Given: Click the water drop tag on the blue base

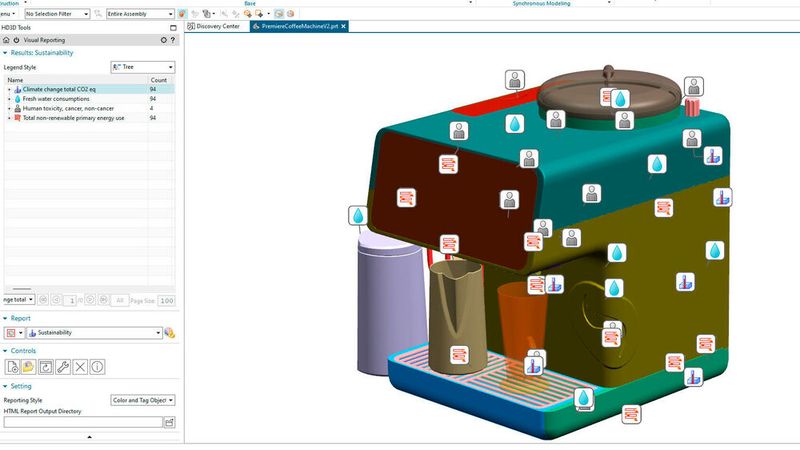Looking at the screenshot, I should pos(584,398).
